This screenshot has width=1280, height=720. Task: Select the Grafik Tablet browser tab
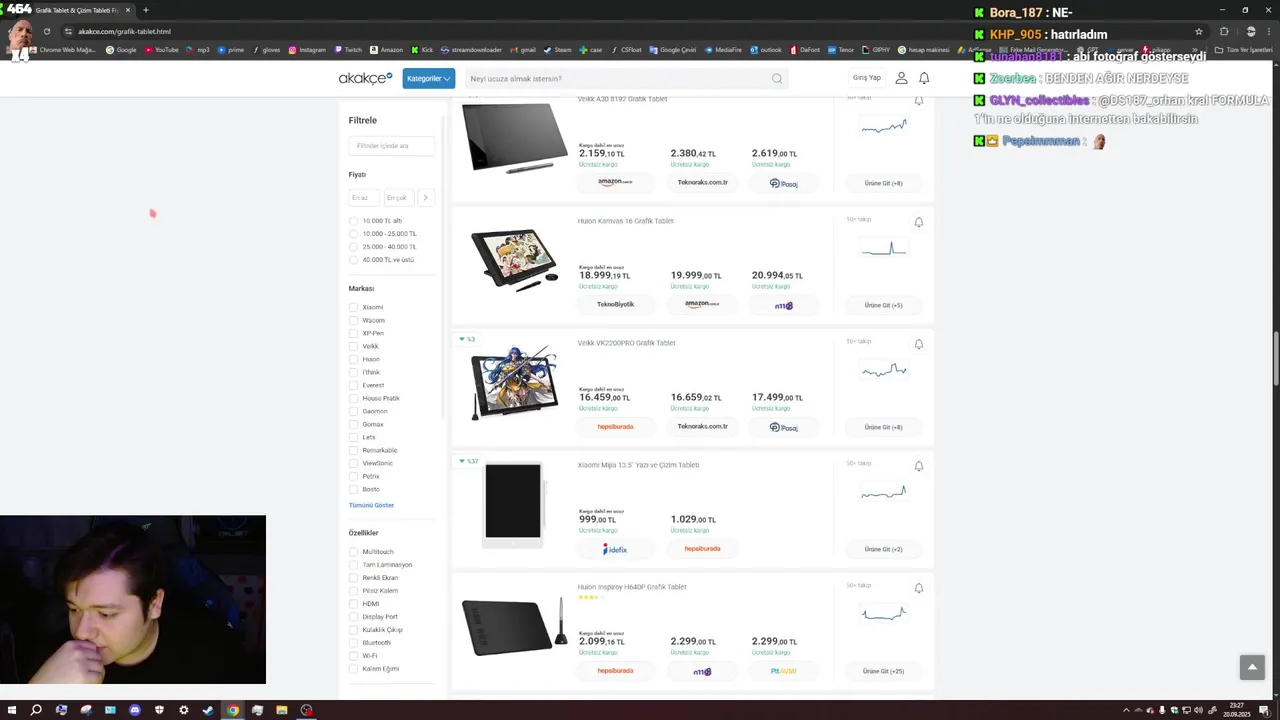coord(78,10)
